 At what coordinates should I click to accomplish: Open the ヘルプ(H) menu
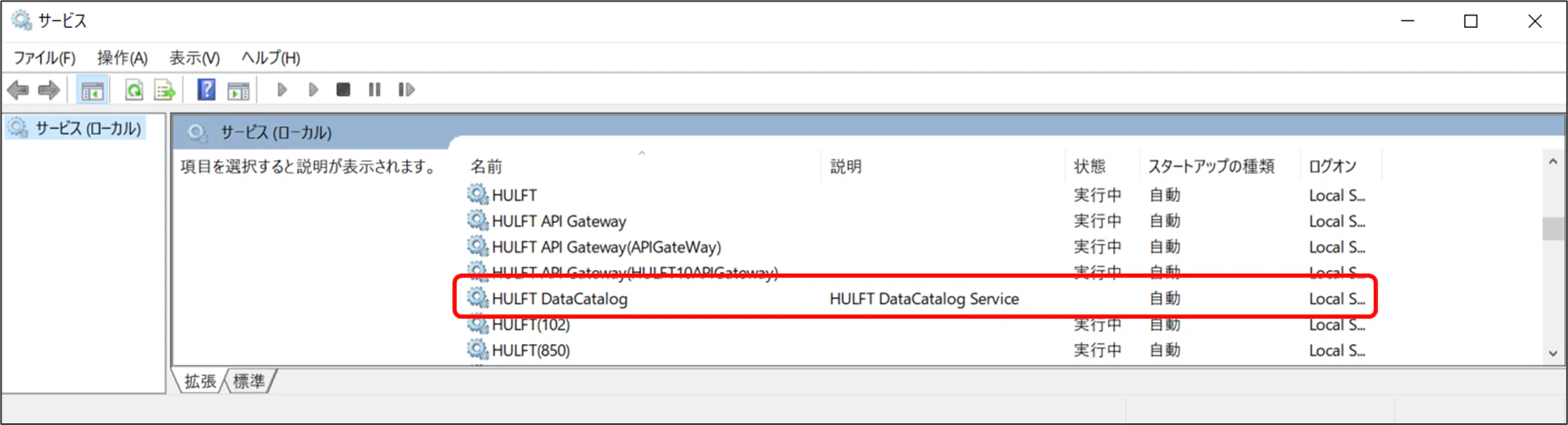pyautogui.click(x=271, y=58)
